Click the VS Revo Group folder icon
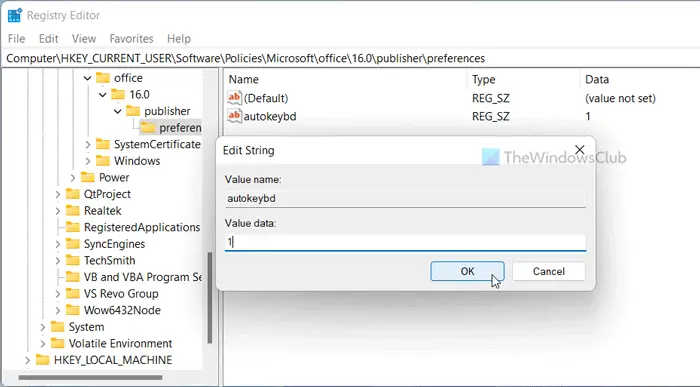 pyautogui.click(x=72, y=293)
